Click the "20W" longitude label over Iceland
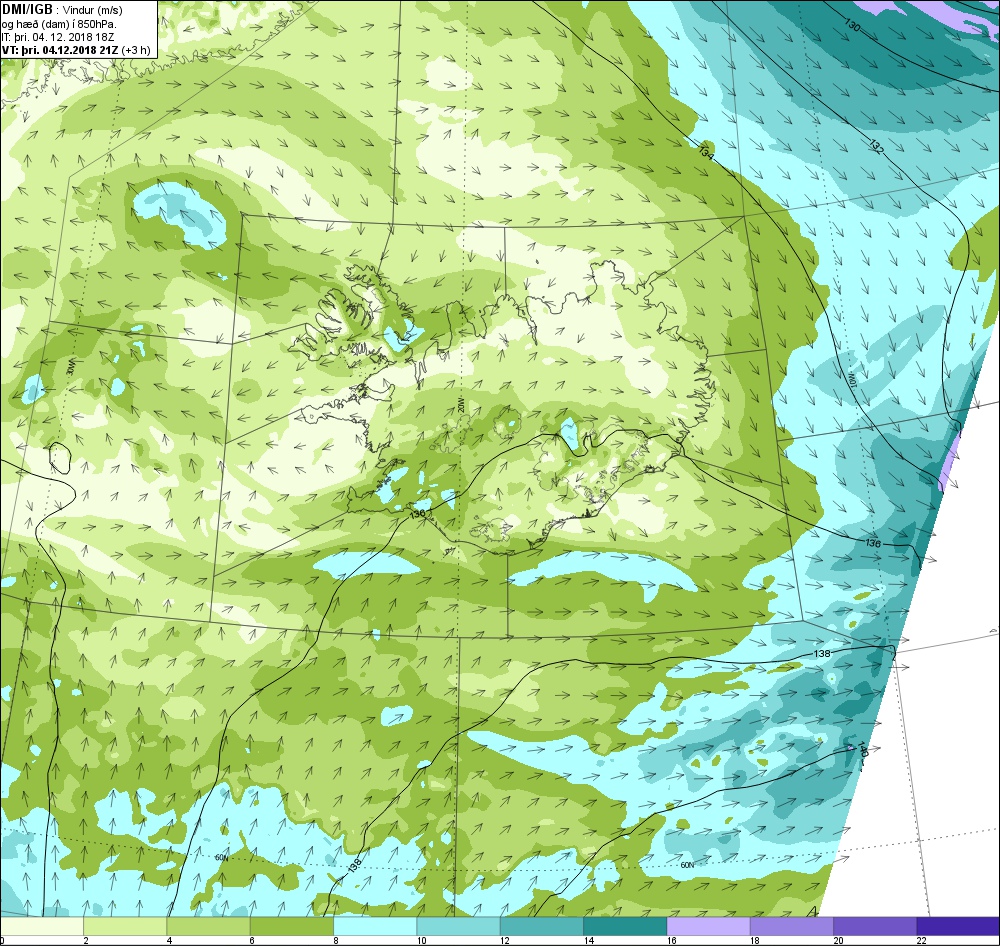 tap(459, 406)
